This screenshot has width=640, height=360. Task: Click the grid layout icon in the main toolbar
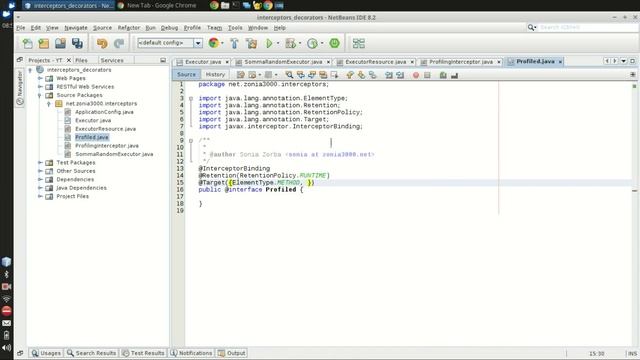point(358,43)
